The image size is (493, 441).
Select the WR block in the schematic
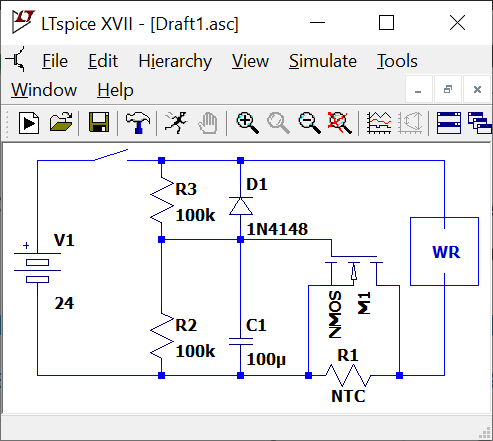444,251
